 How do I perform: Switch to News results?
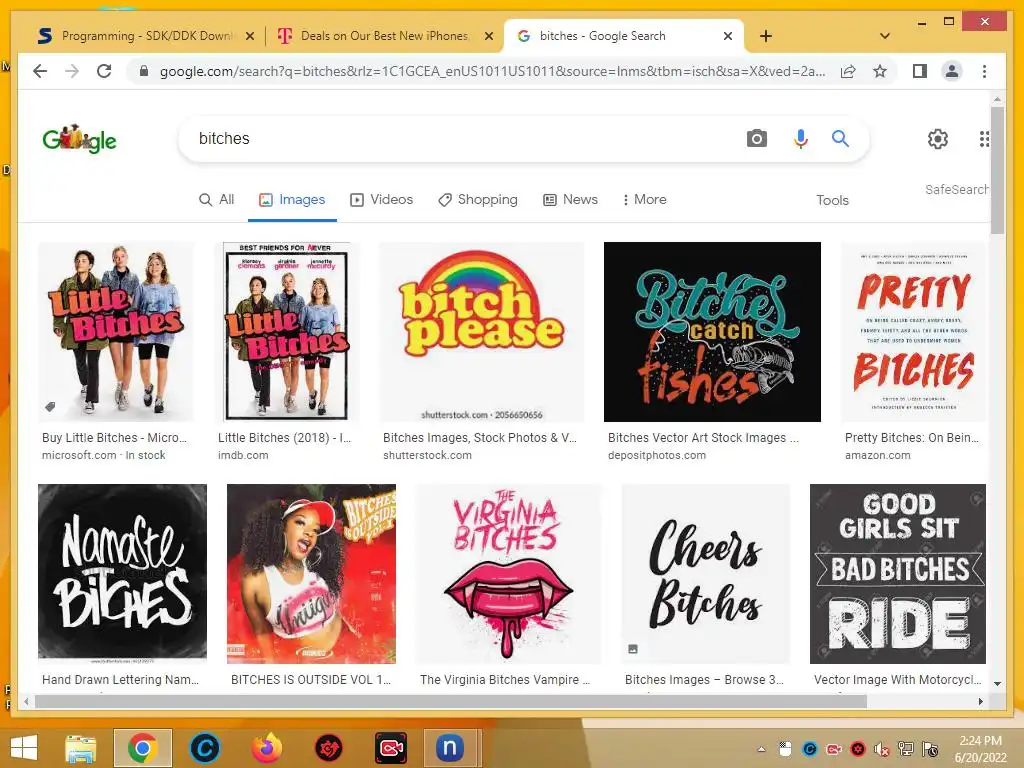pyautogui.click(x=570, y=200)
